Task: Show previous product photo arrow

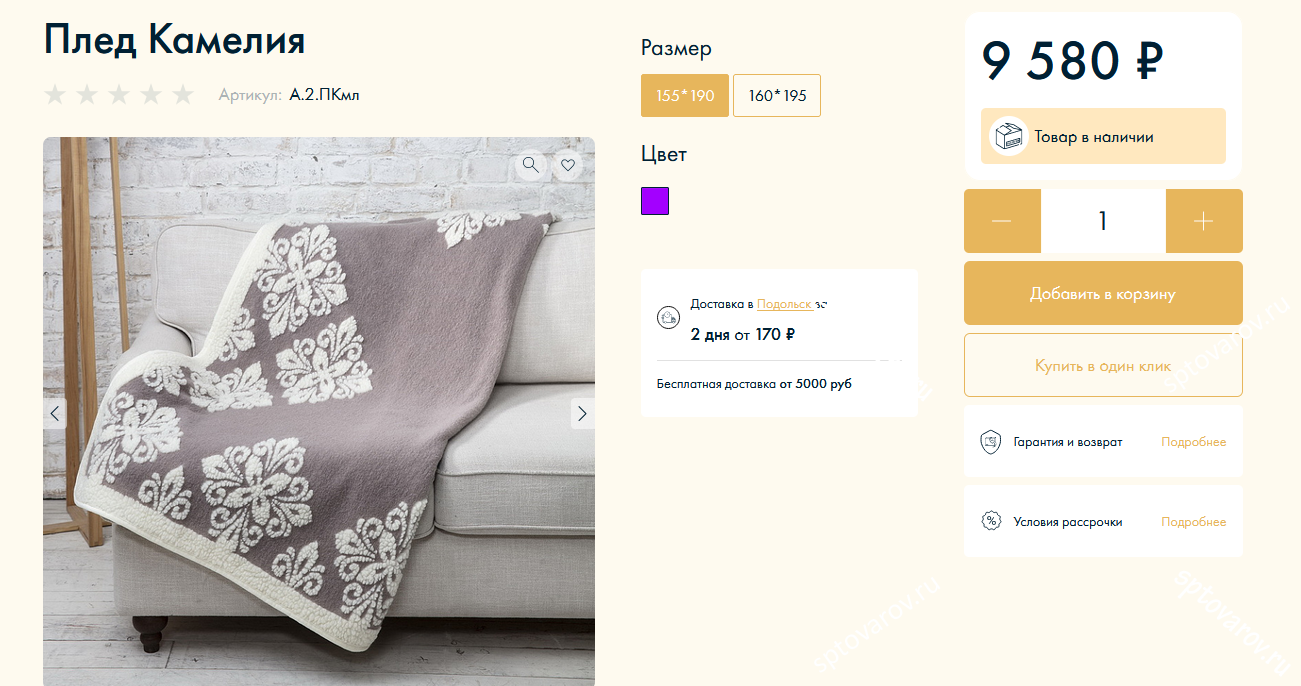Action: coord(55,413)
